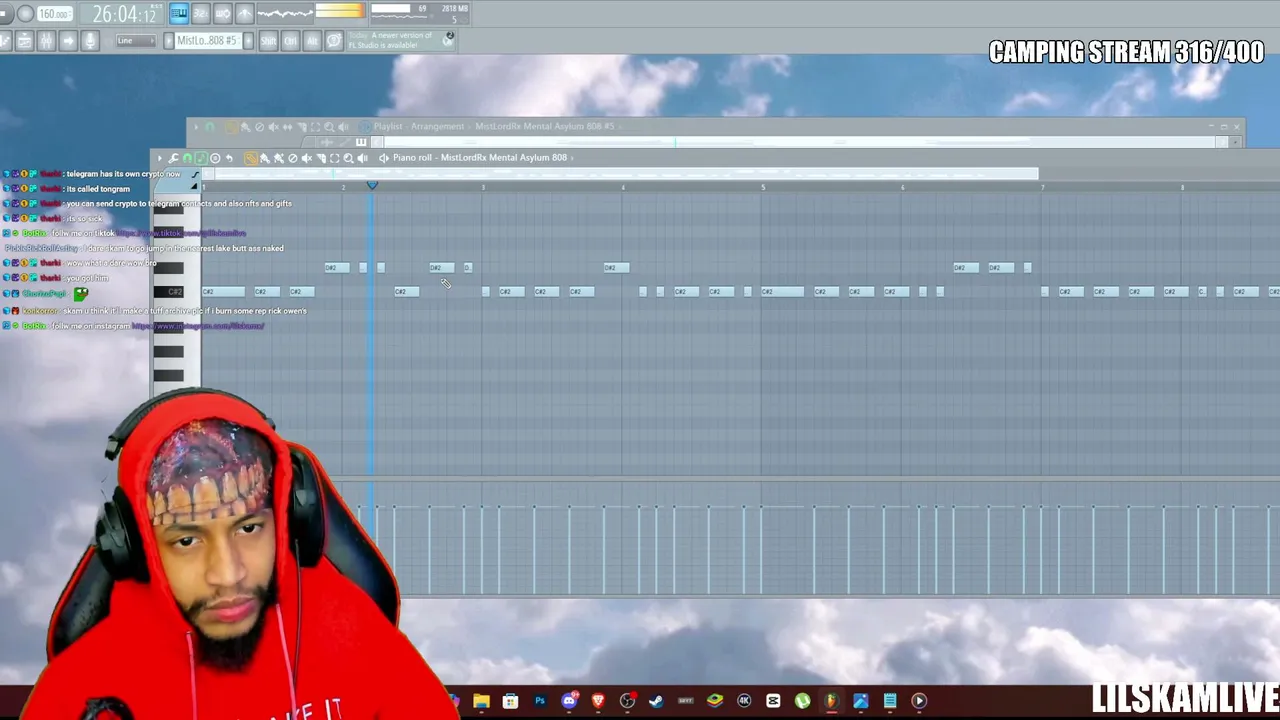
Task: Toggle the microphone recording icon
Action: [x=89, y=41]
